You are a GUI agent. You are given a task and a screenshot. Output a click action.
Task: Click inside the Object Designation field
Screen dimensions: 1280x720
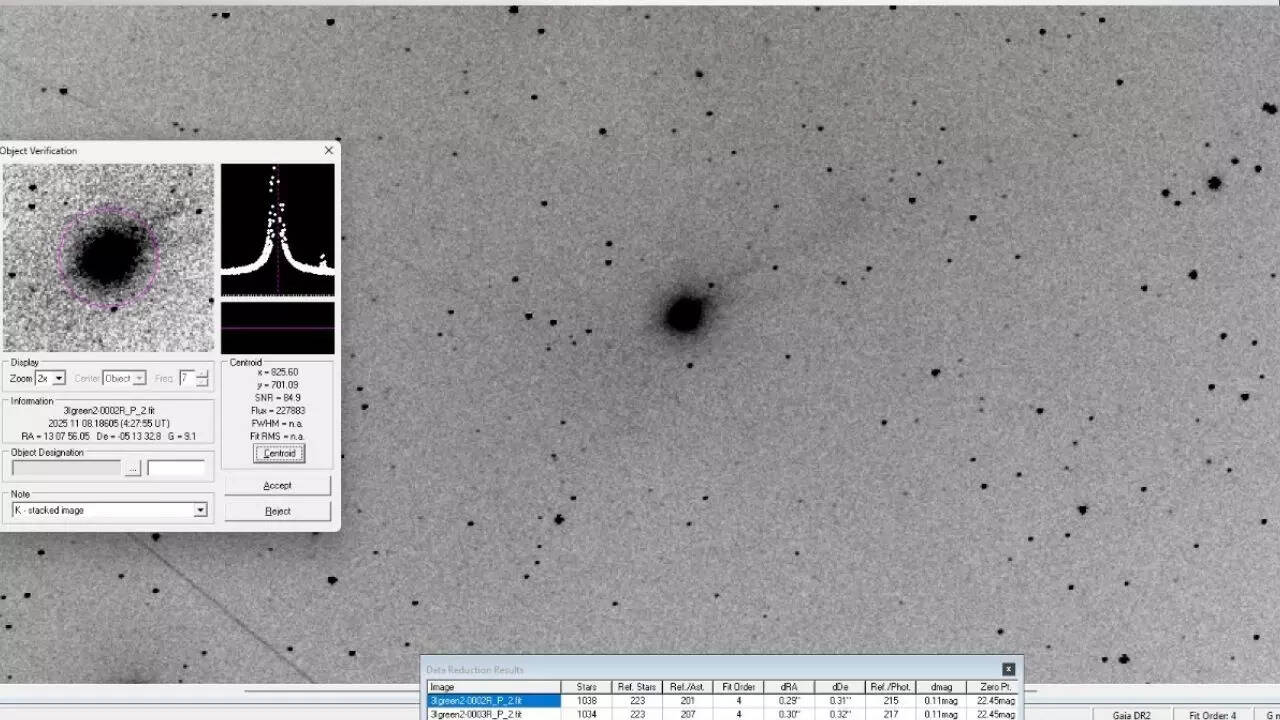(65, 467)
